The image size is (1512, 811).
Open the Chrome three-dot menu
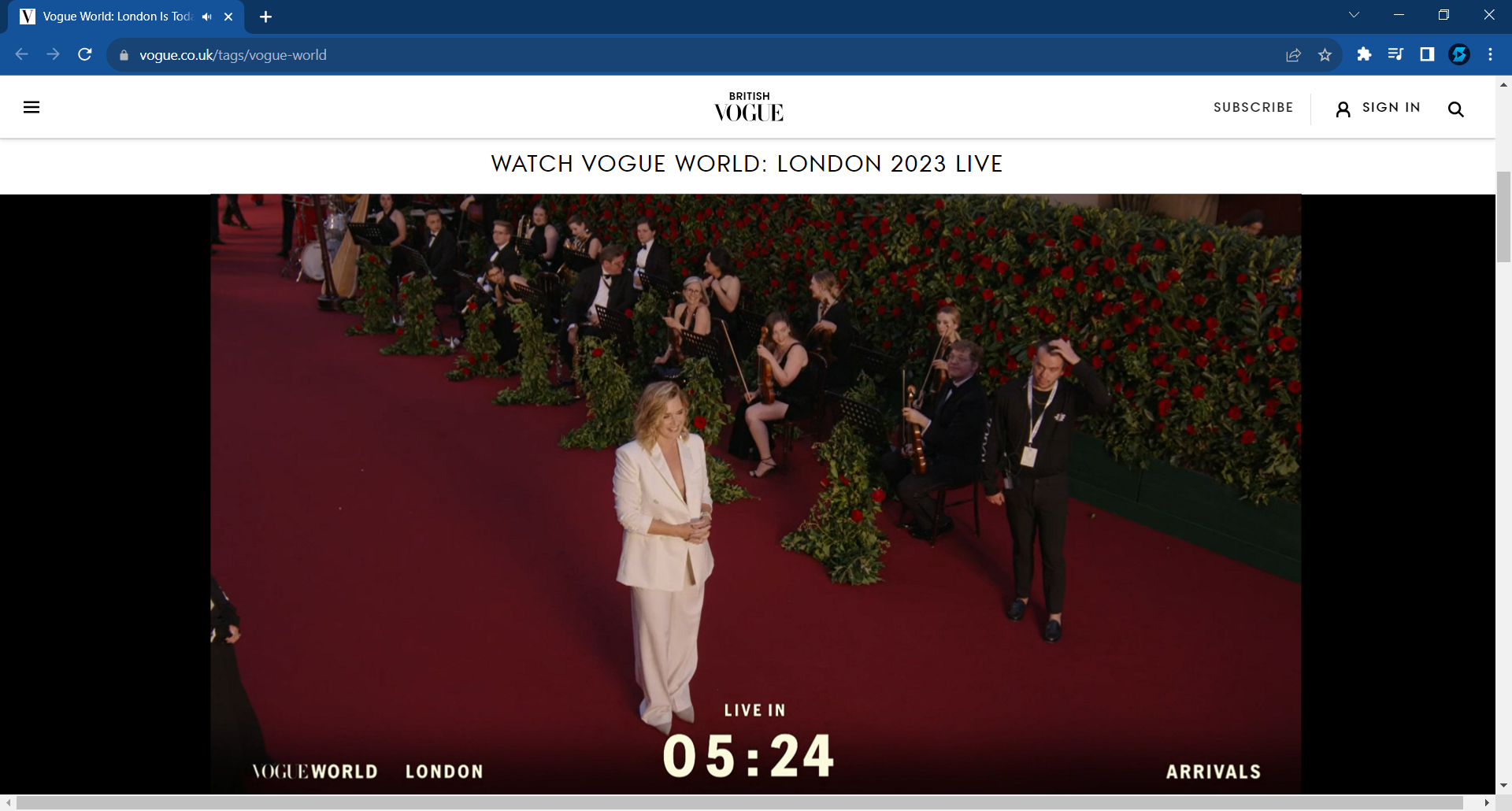(x=1490, y=54)
